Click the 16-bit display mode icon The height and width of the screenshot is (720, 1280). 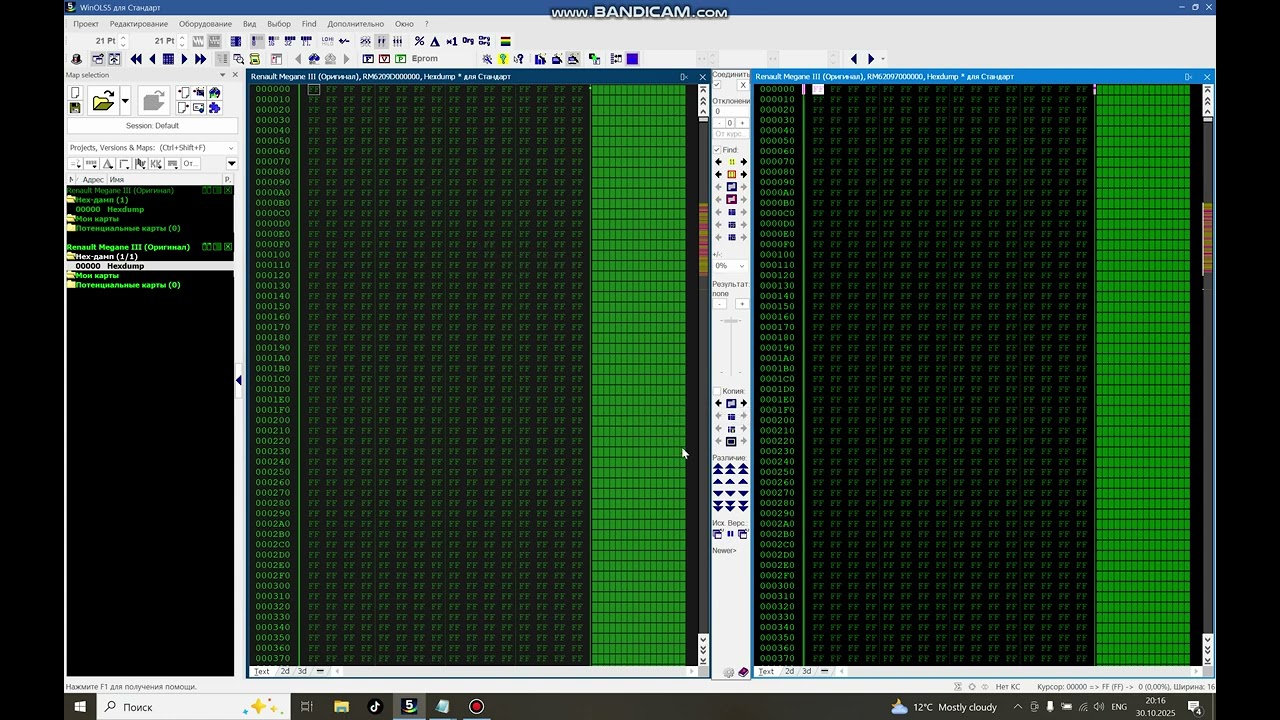tap(273, 41)
